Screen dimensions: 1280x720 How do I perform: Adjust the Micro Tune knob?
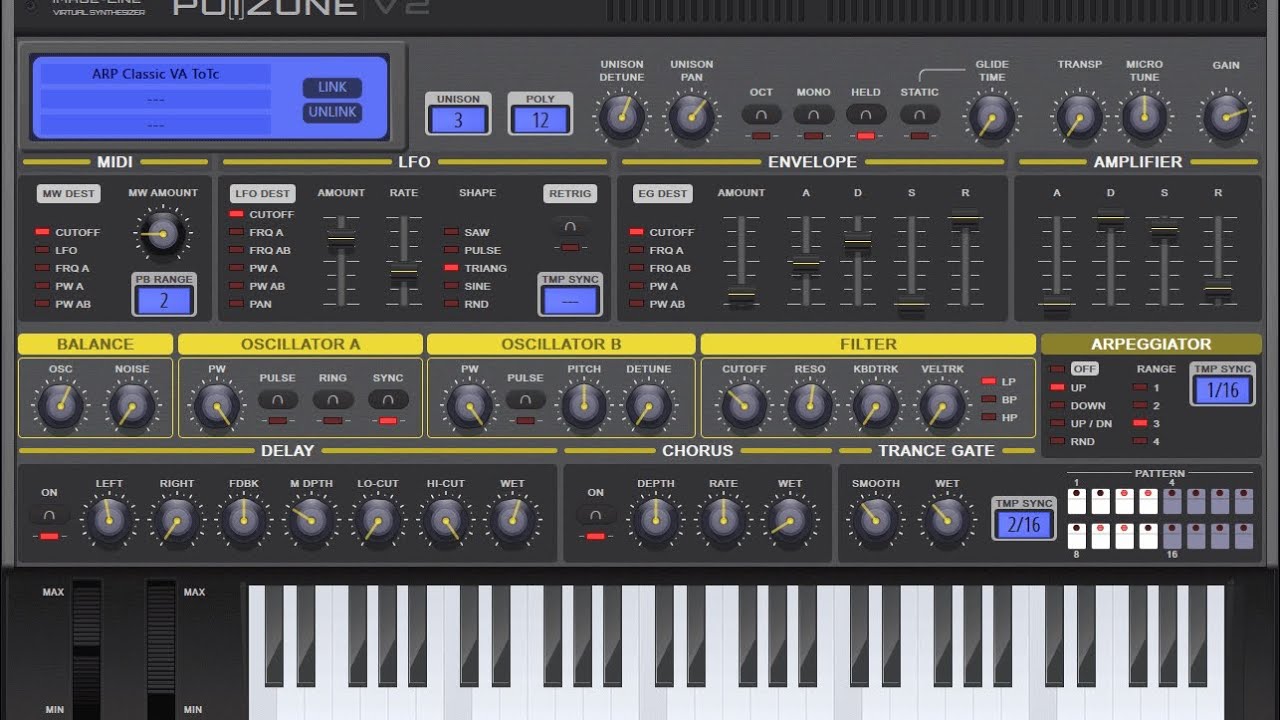[x=1145, y=117]
